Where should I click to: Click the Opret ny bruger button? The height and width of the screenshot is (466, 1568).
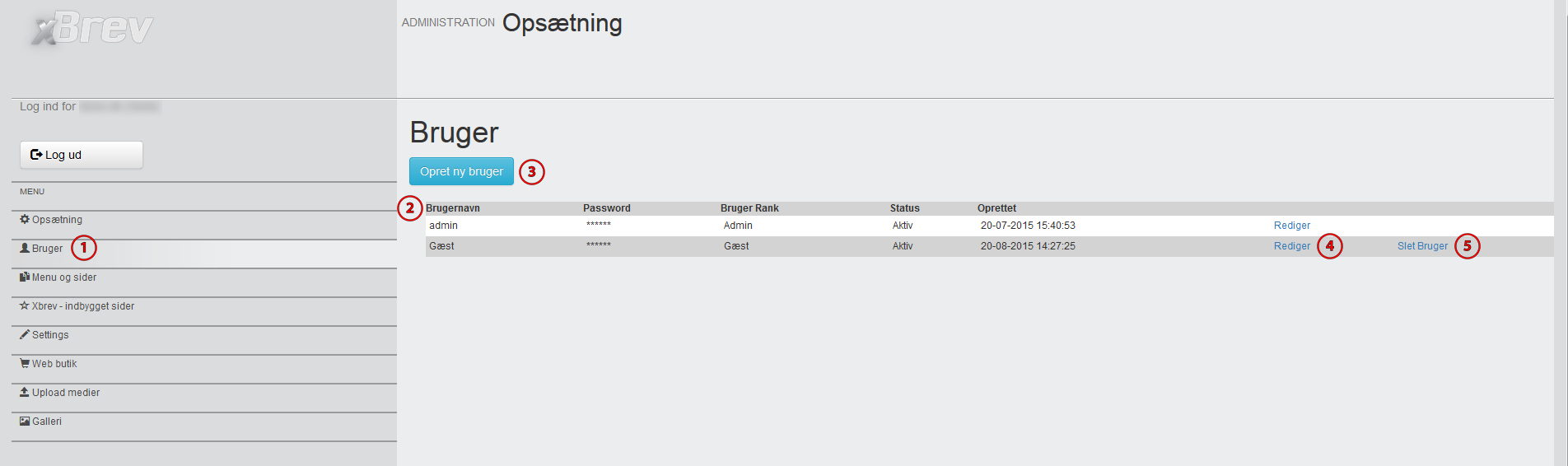(x=461, y=171)
